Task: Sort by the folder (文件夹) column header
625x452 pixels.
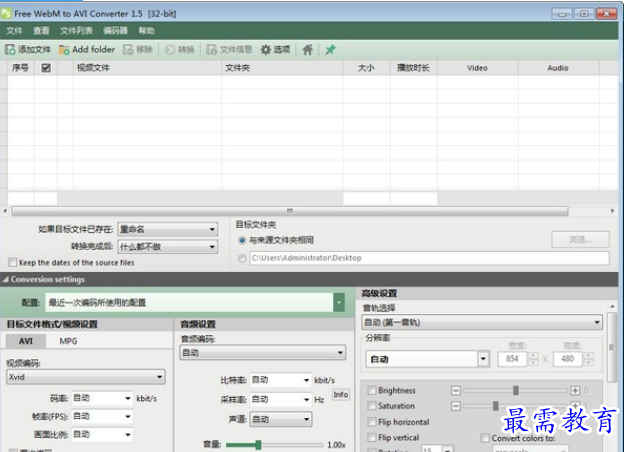Action: pyautogui.click(x=282, y=68)
